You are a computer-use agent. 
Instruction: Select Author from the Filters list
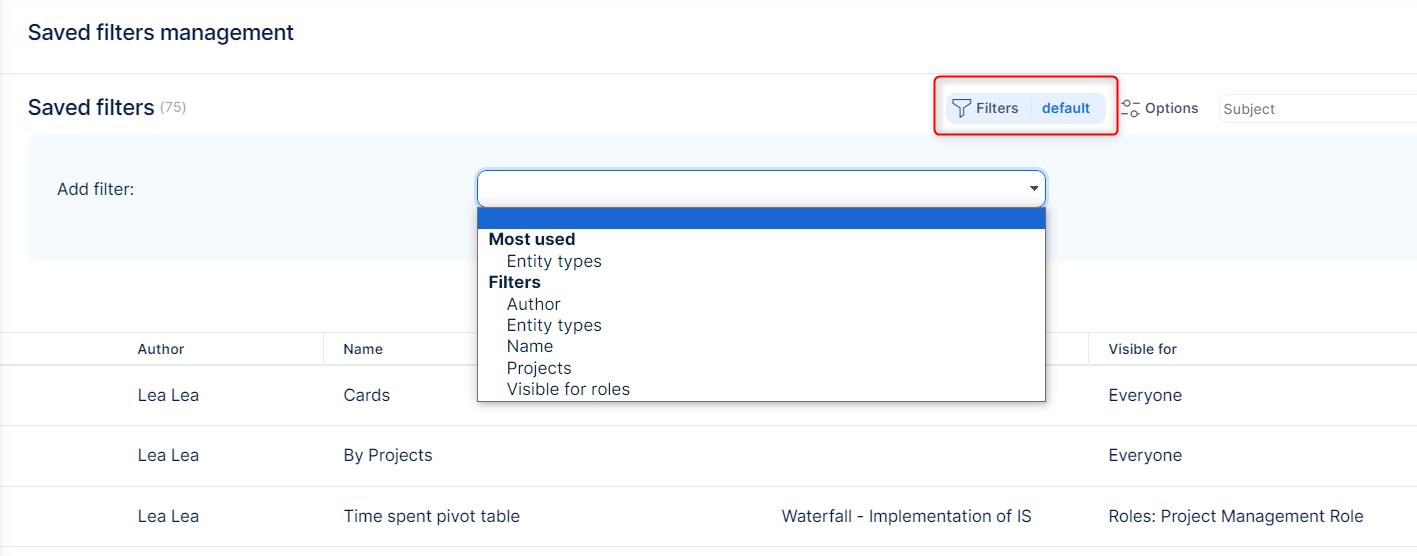point(534,304)
